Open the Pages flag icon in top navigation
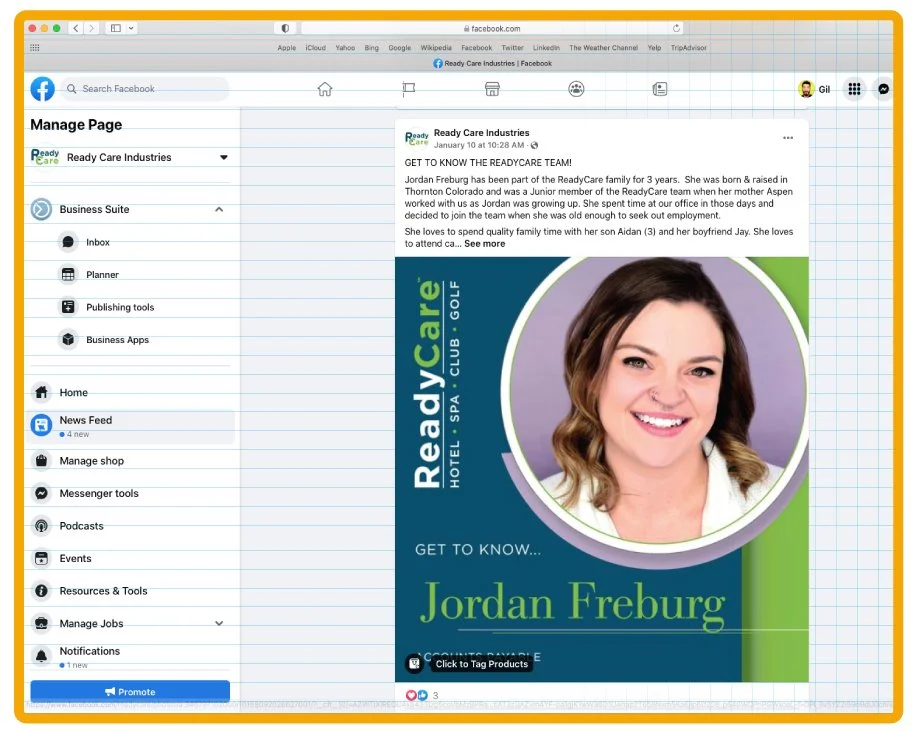This screenshot has width=915, height=732. click(x=408, y=89)
